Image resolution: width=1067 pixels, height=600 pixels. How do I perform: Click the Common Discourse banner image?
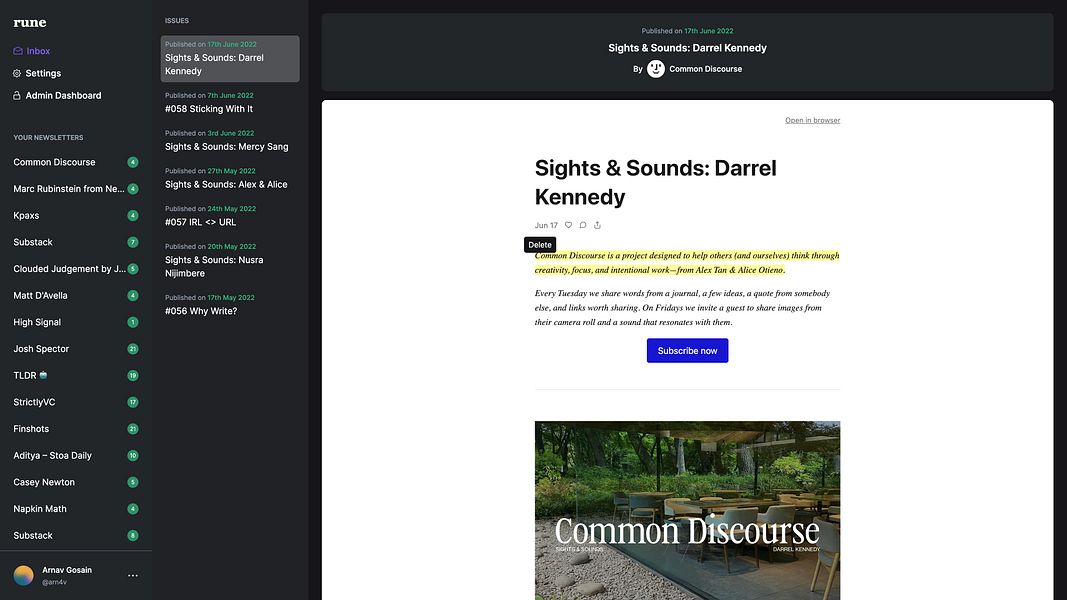[x=687, y=510]
